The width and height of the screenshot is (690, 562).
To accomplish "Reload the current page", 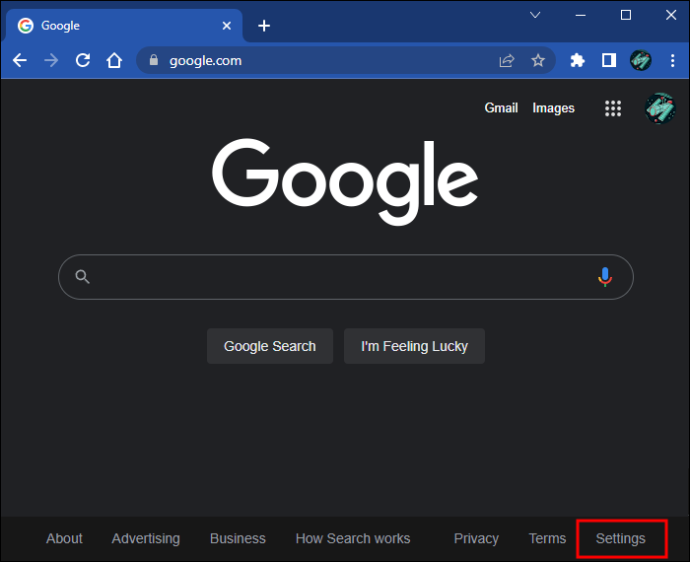I will (x=83, y=60).
